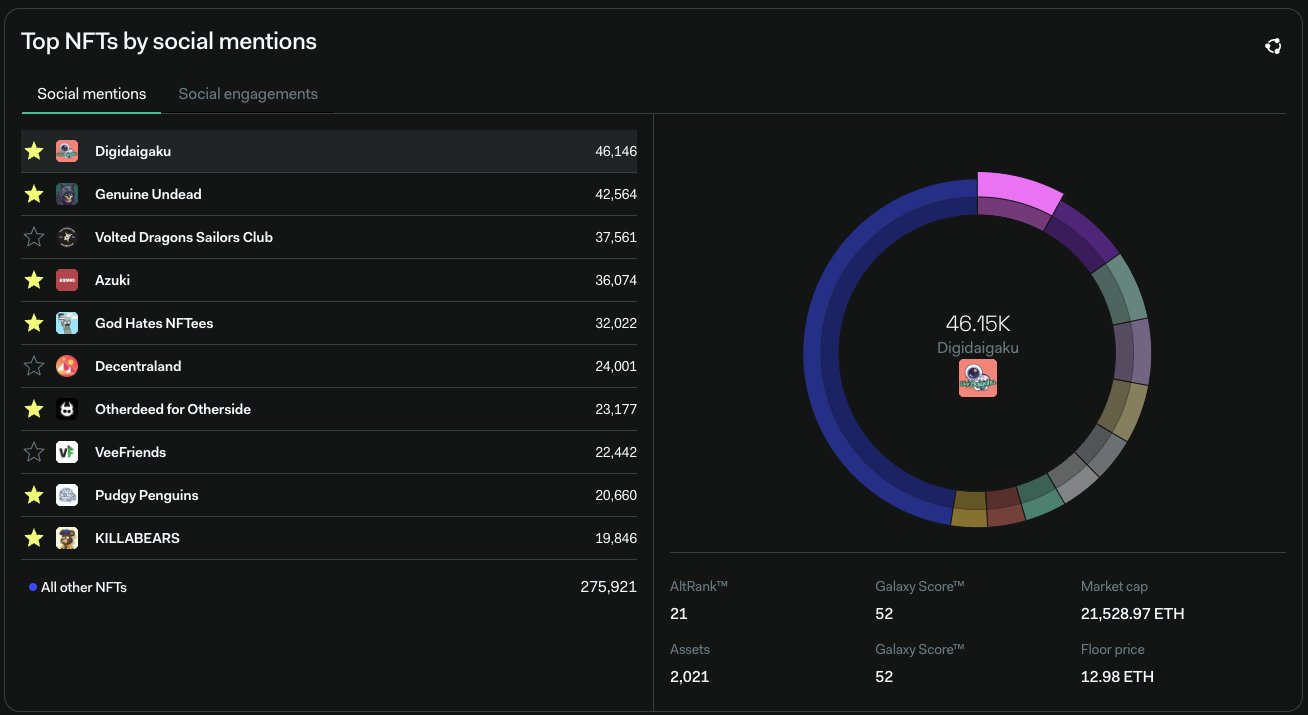Screen dimensions: 1308x715
Task: Click the Top NFTs by social mentions heading
Action: [169, 41]
